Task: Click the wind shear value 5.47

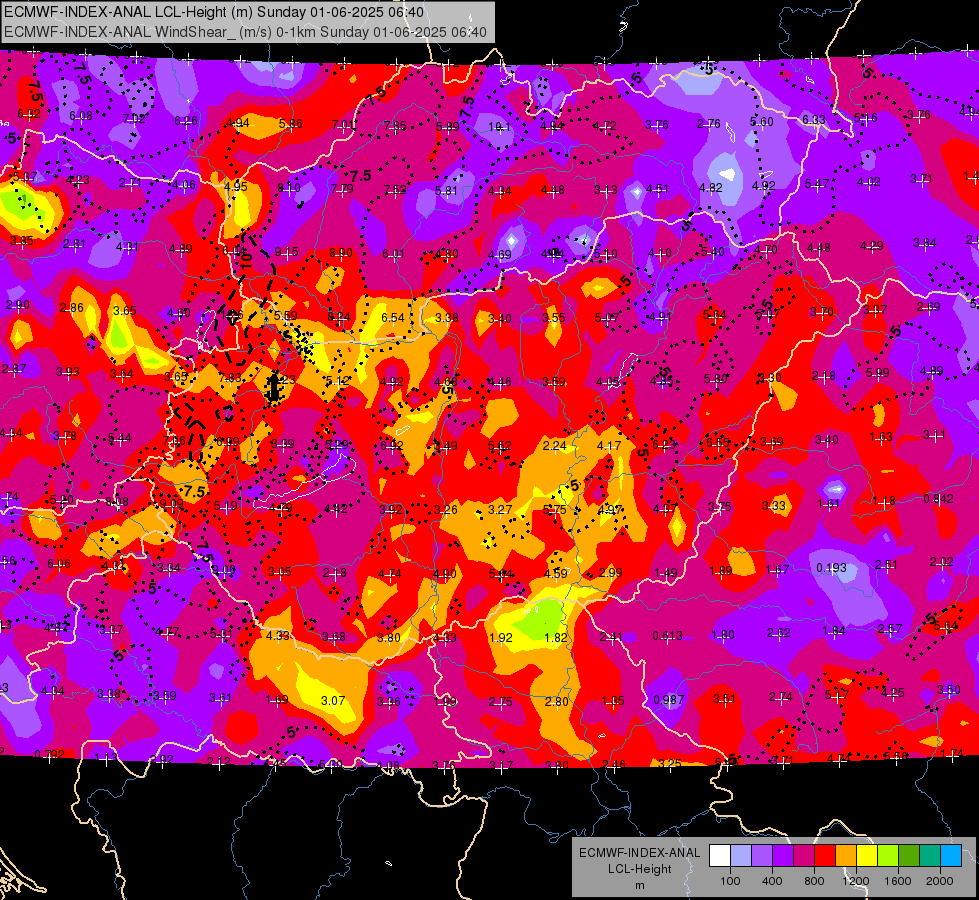Action: (x=817, y=184)
